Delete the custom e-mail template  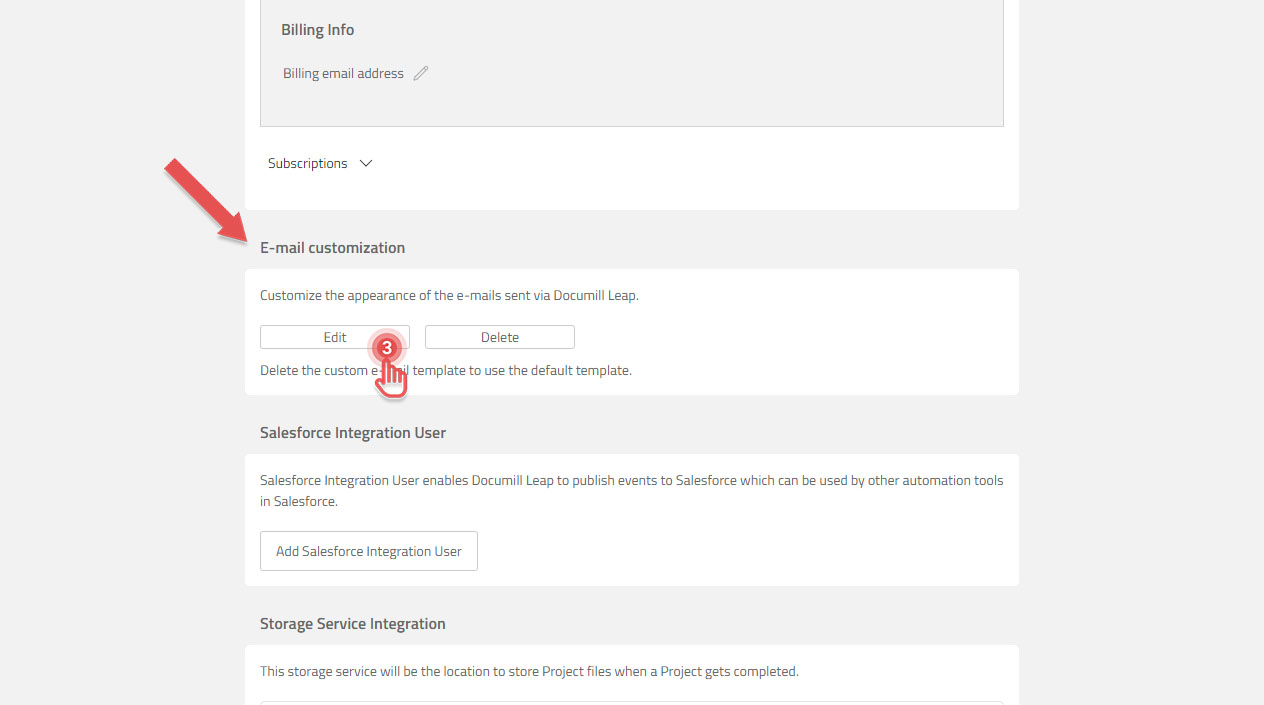pyautogui.click(x=499, y=336)
